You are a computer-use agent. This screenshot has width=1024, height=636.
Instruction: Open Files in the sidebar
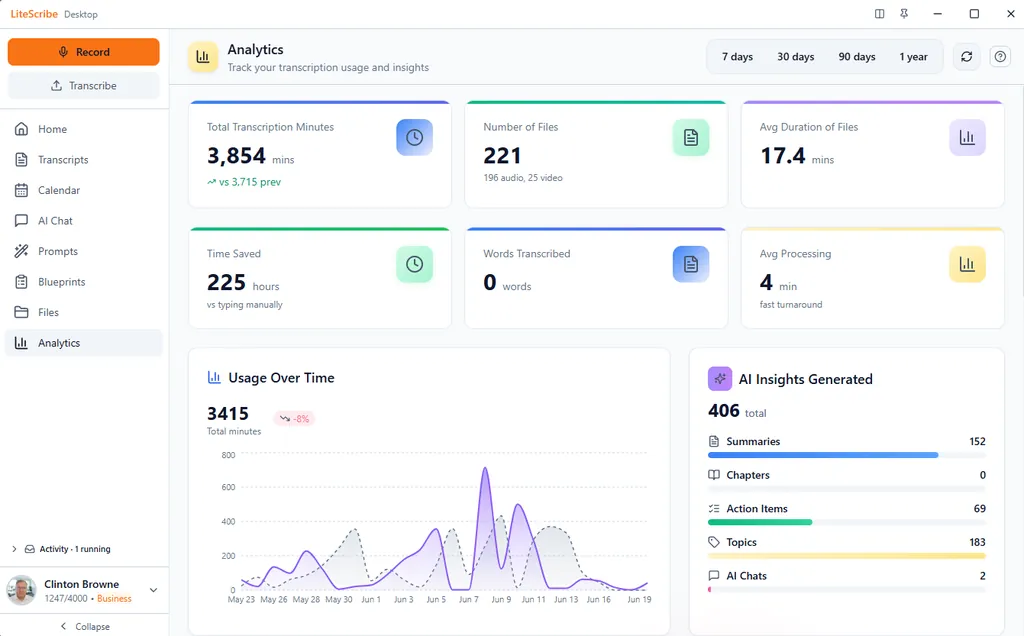pyautogui.click(x=84, y=313)
